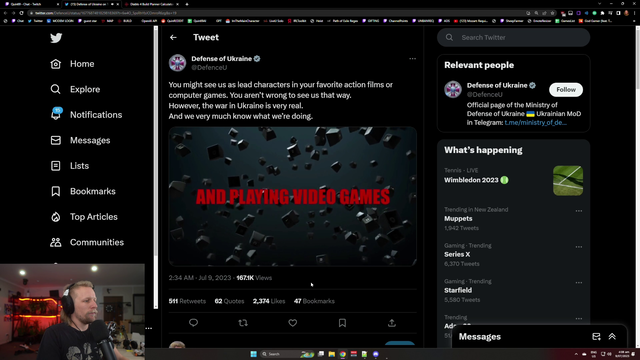Click the scrollbar beside the left sidebar
Screen dimensions: 640x360
pos(156,167)
